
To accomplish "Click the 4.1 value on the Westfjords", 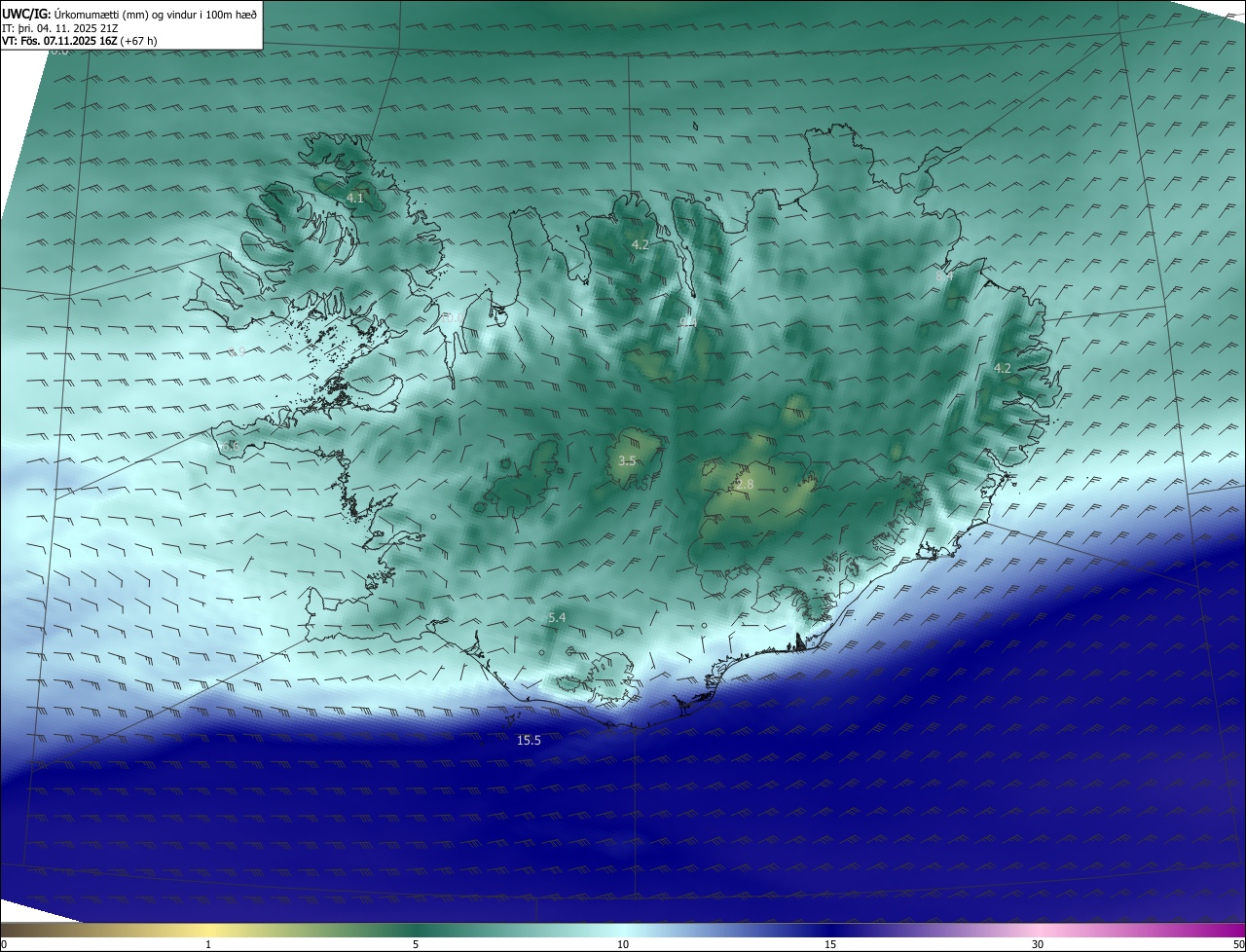I will pyautogui.click(x=354, y=198).
